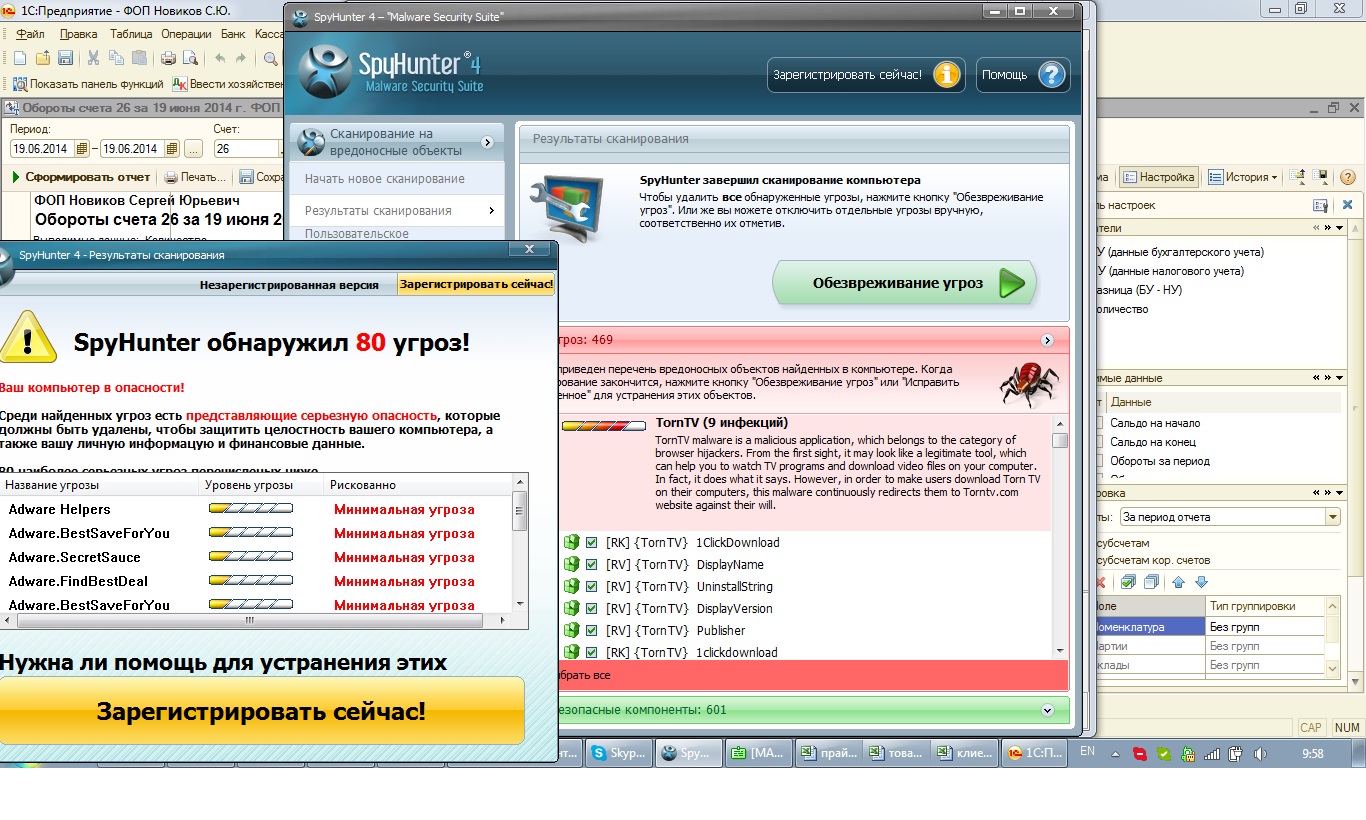Collapse the threats 469 red section header
The image size is (1366, 820).
click(1047, 340)
